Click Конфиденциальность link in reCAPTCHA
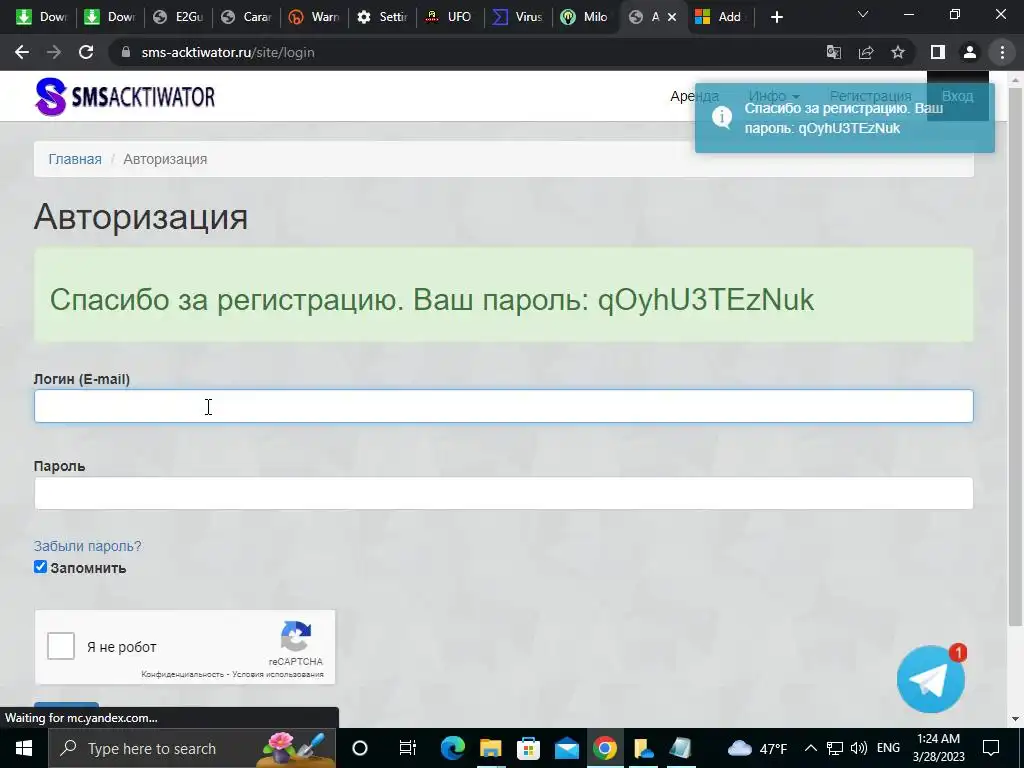 [x=182, y=674]
